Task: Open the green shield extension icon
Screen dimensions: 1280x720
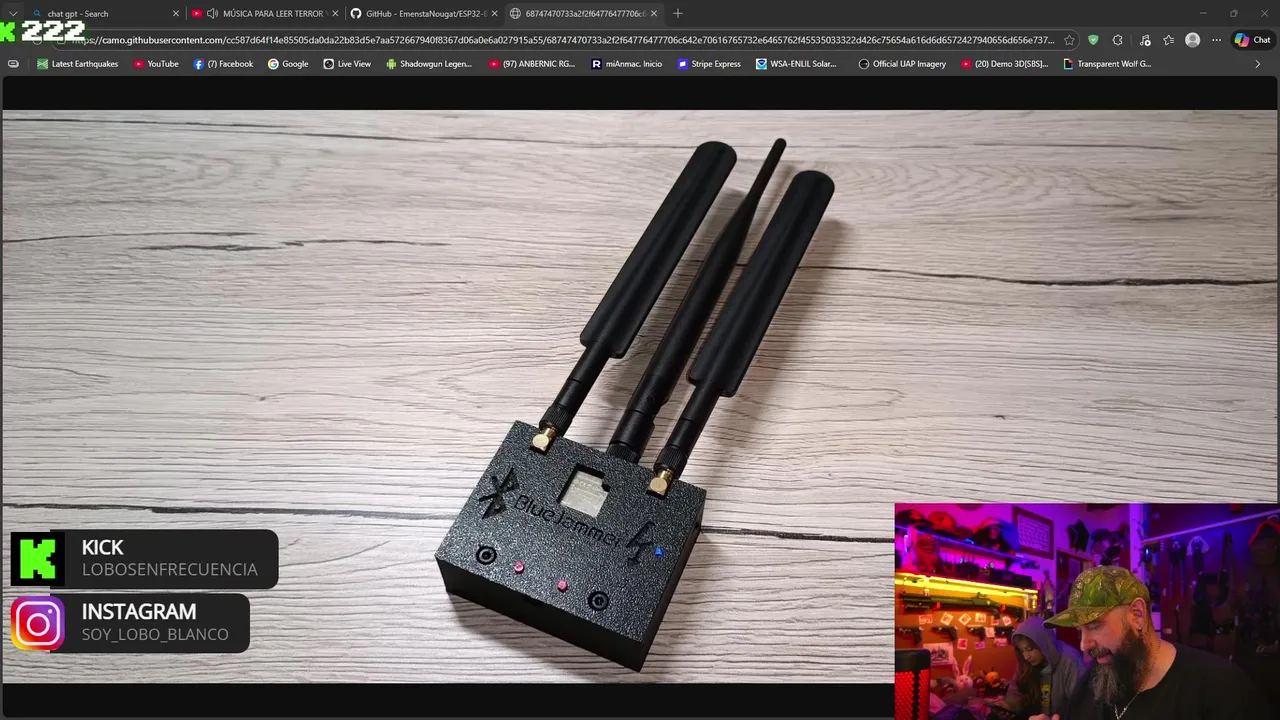Action: pos(1093,40)
